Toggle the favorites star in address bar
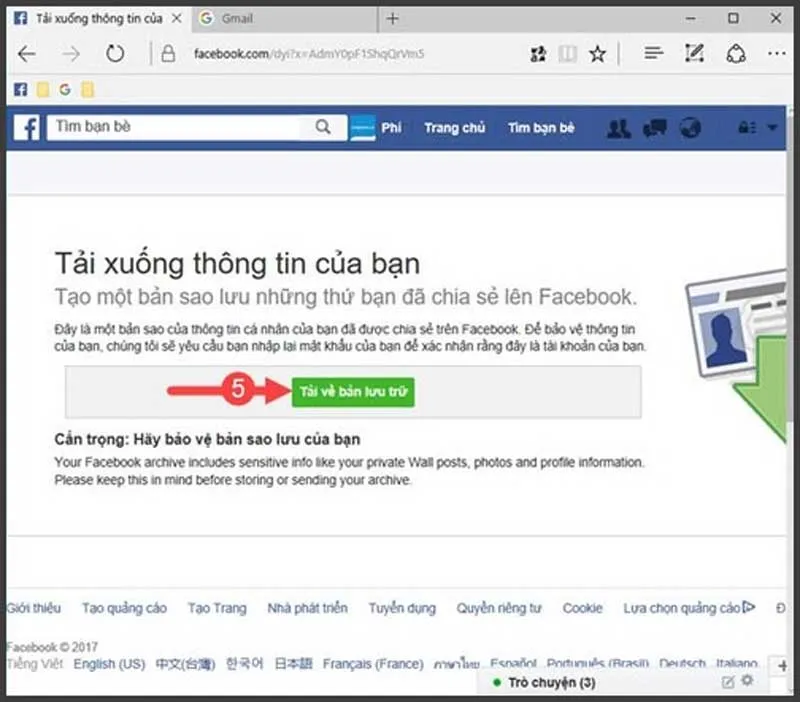Viewport: 800px width, 702px height. point(597,54)
